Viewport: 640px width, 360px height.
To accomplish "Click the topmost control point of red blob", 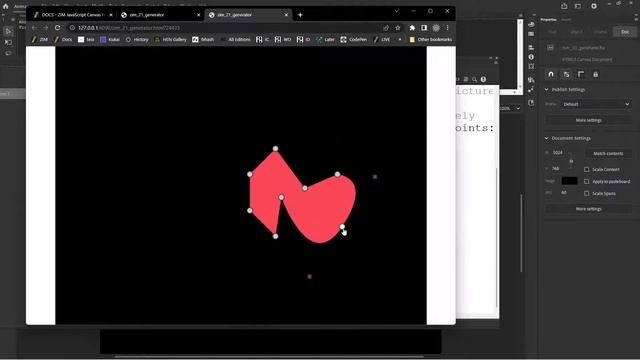I will pos(276,149).
